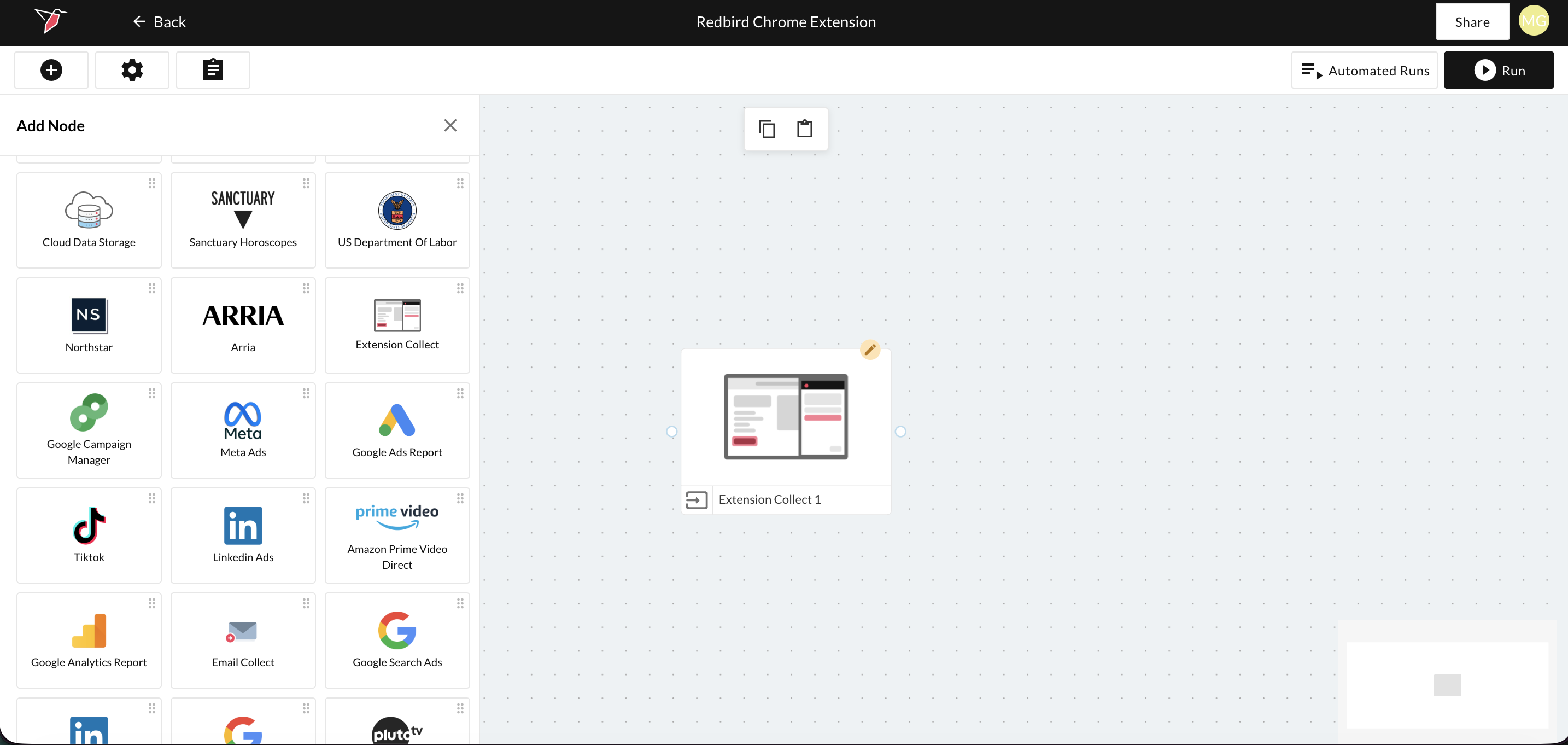Add the Email Collect node
The image size is (1568, 745).
tap(243, 640)
